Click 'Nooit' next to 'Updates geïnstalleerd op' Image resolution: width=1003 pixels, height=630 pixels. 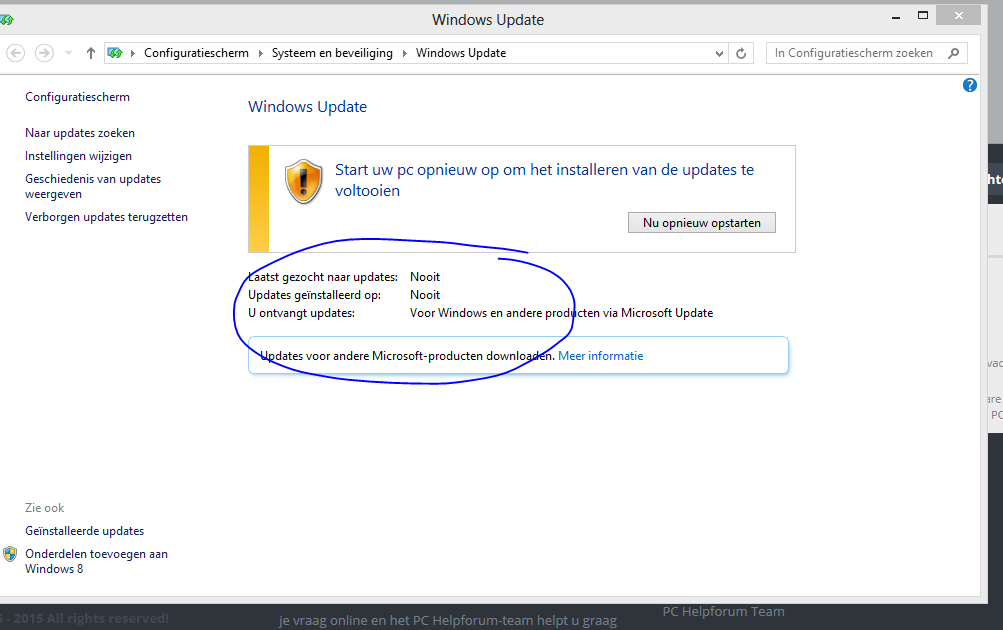[x=425, y=295]
